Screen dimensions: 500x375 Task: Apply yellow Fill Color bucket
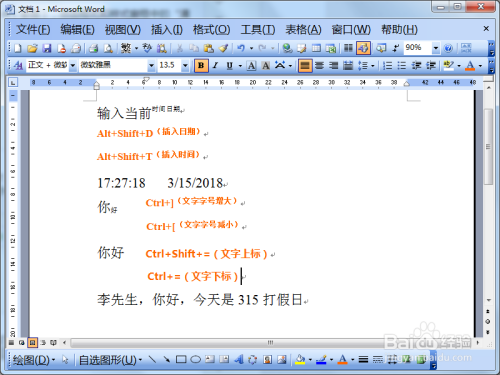point(300,359)
